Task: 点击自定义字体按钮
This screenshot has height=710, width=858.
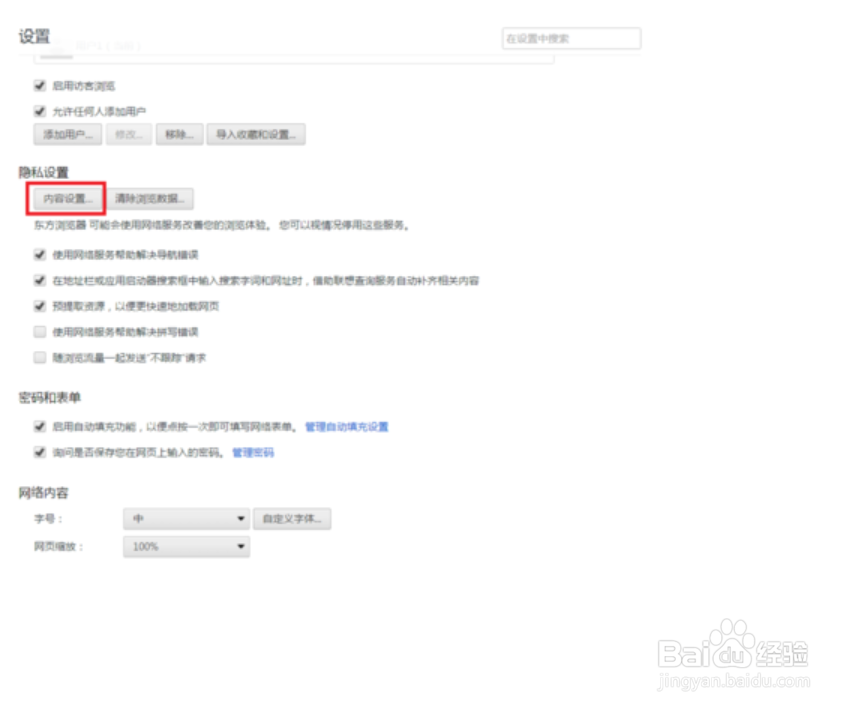Action: (x=292, y=518)
